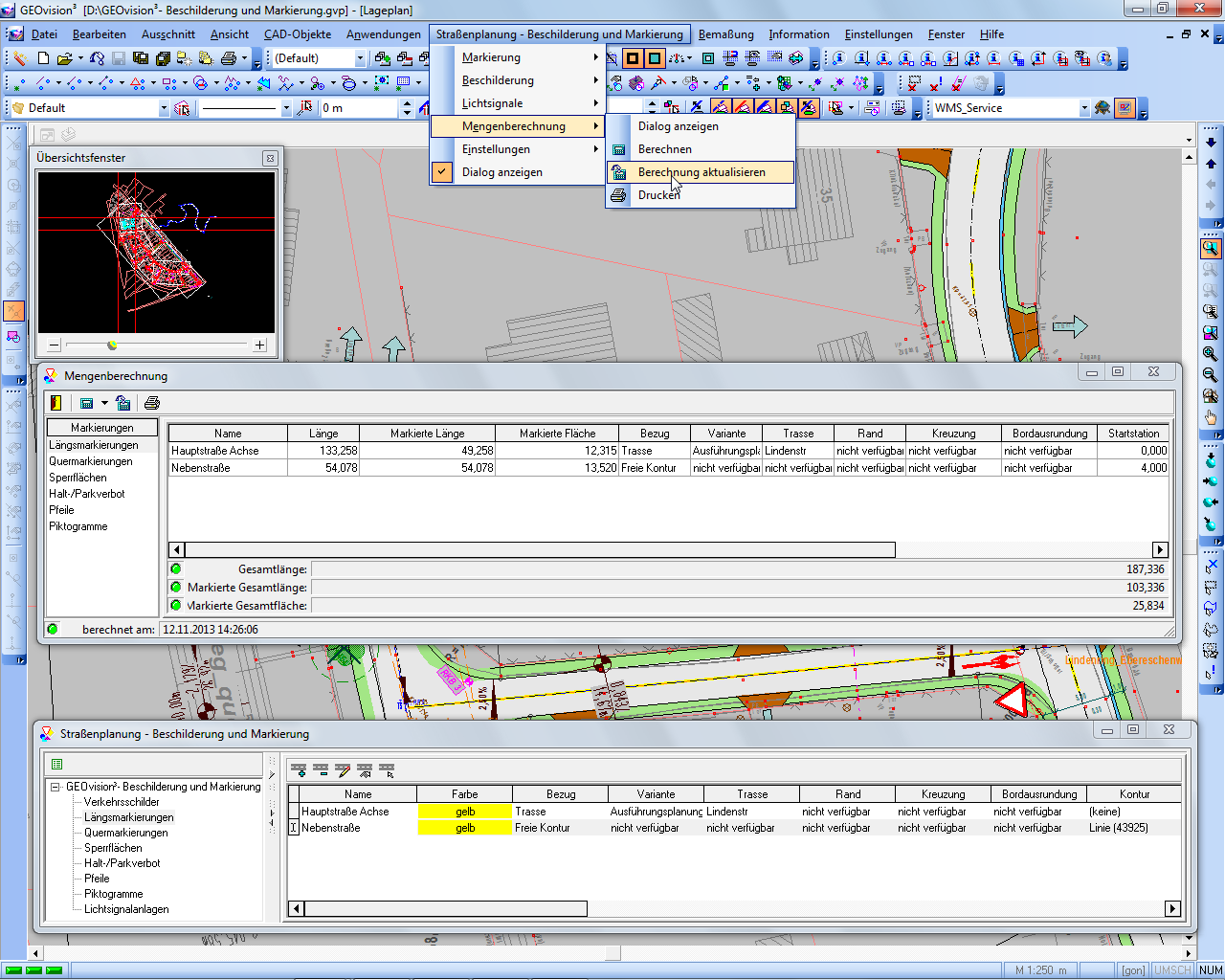Click the remove marking line icon

(x=321, y=769)
